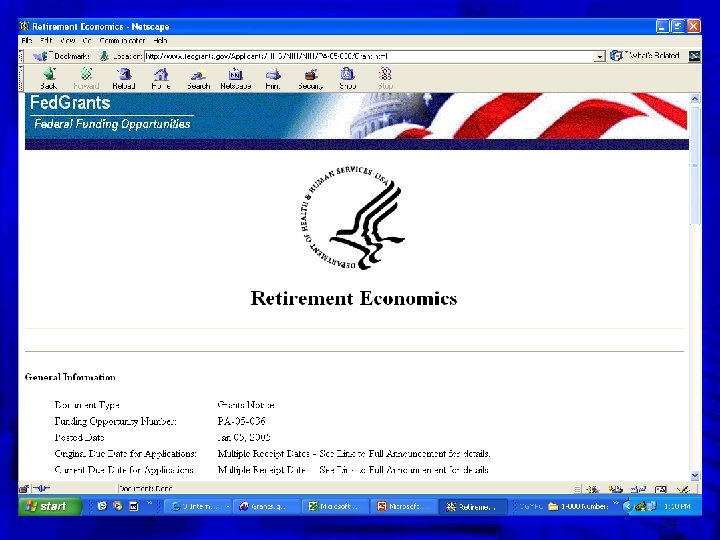Expand hidden system tray icons
Screen dimensions: 720x540
tap(627, 506)
